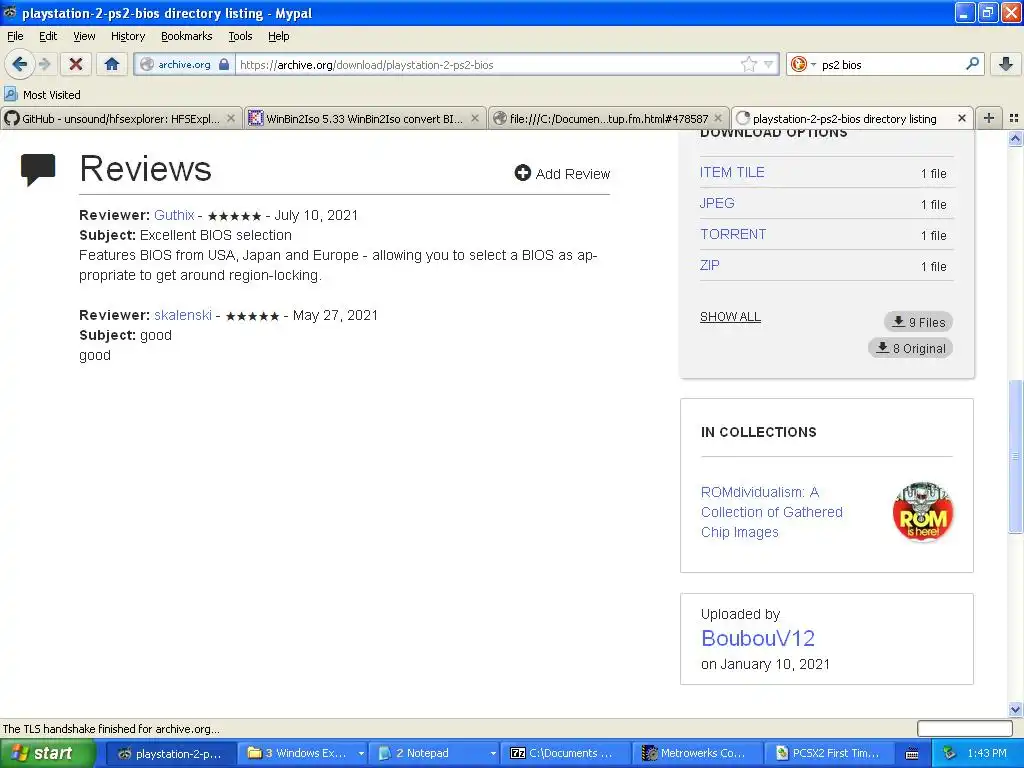Click the browser Back arrow button
Image resolution: width=1024 pixels, height=768 pixels.
[20, 64]
